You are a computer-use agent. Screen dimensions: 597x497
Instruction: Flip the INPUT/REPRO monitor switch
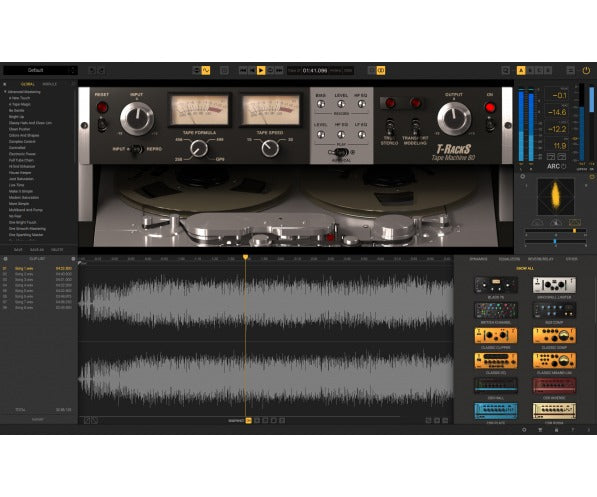137,149
